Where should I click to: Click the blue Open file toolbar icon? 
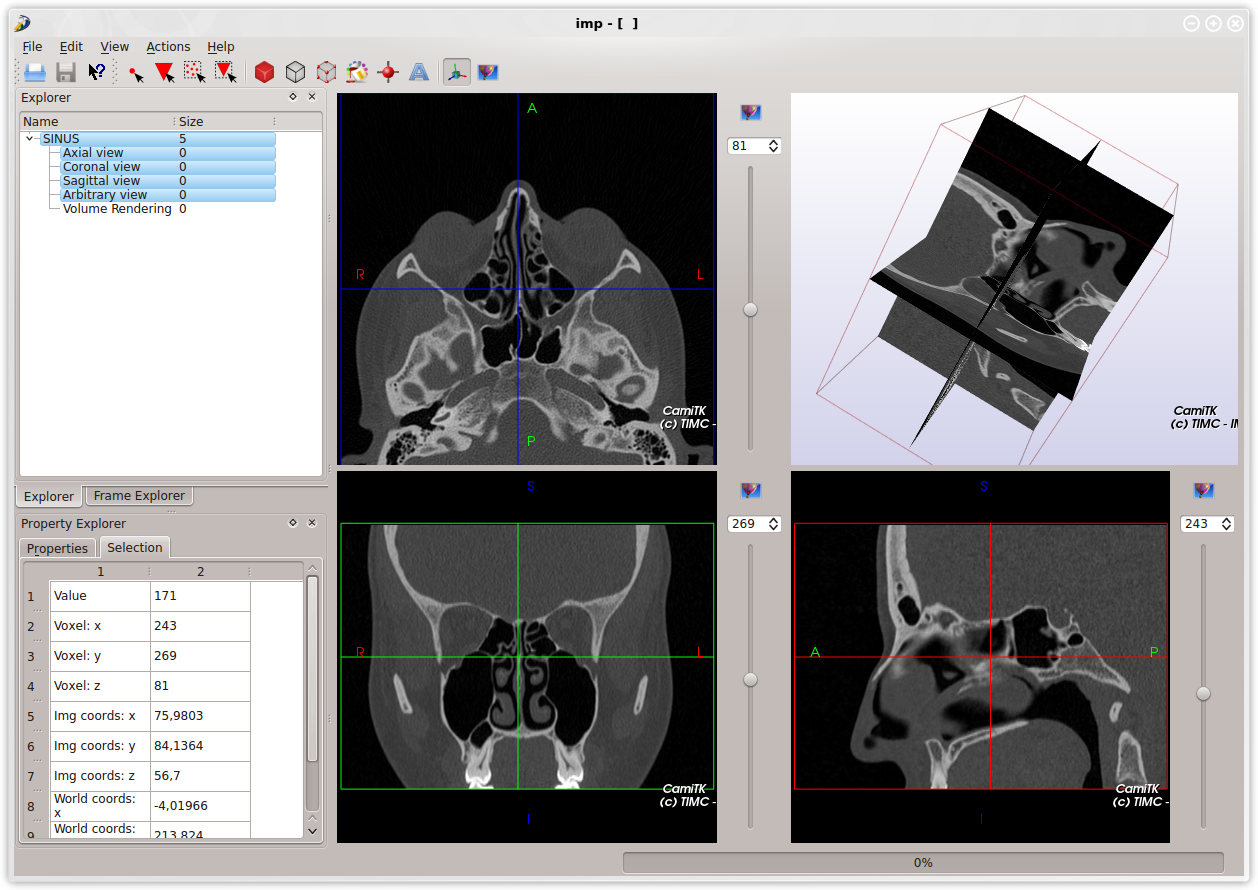35,72
